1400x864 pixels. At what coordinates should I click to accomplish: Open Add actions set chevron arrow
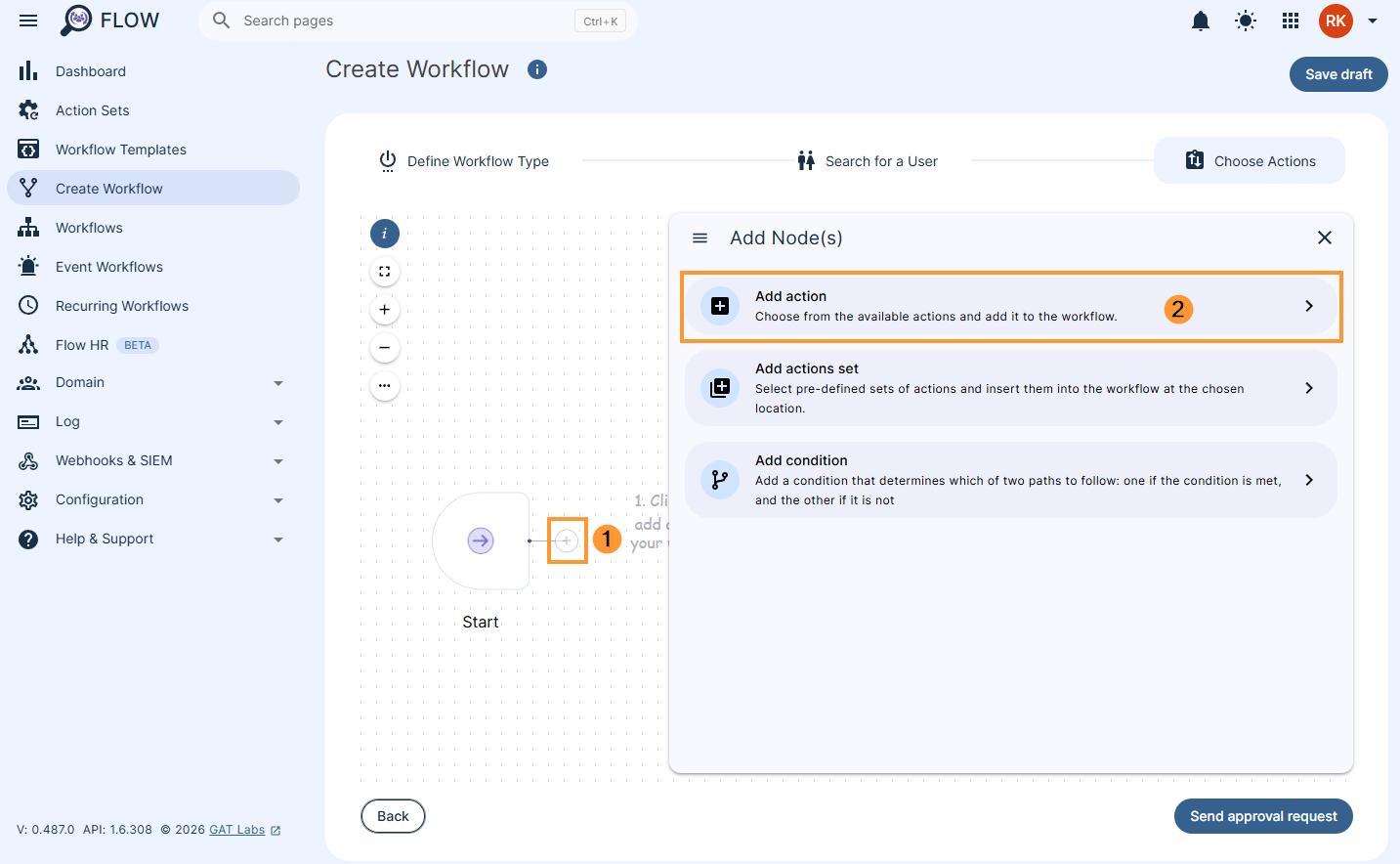[1309, 388]
